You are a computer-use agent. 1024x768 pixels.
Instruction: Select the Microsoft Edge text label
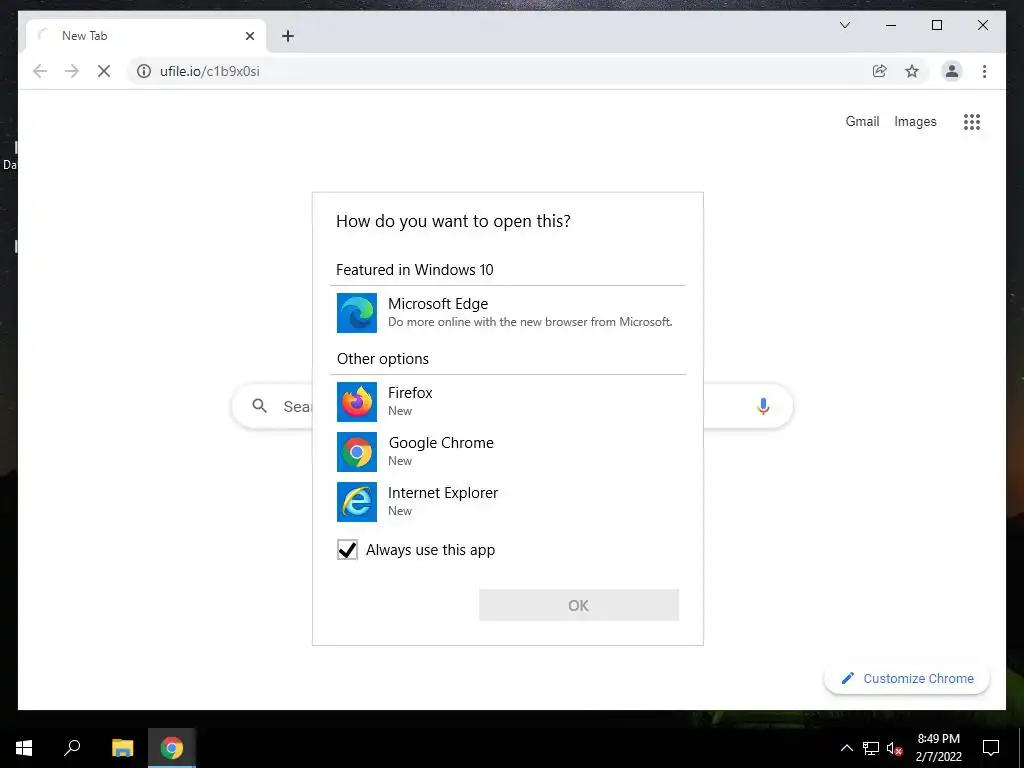click(x=438, y=304)
